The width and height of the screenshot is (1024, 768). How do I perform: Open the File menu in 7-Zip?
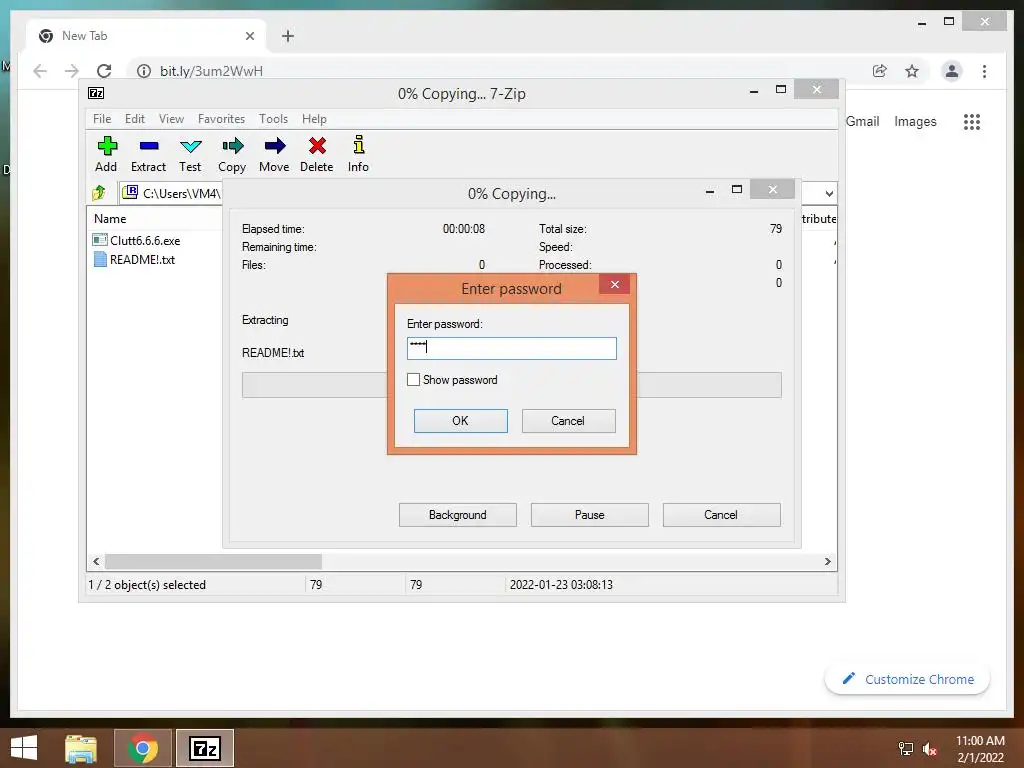[x=102, y=119]
